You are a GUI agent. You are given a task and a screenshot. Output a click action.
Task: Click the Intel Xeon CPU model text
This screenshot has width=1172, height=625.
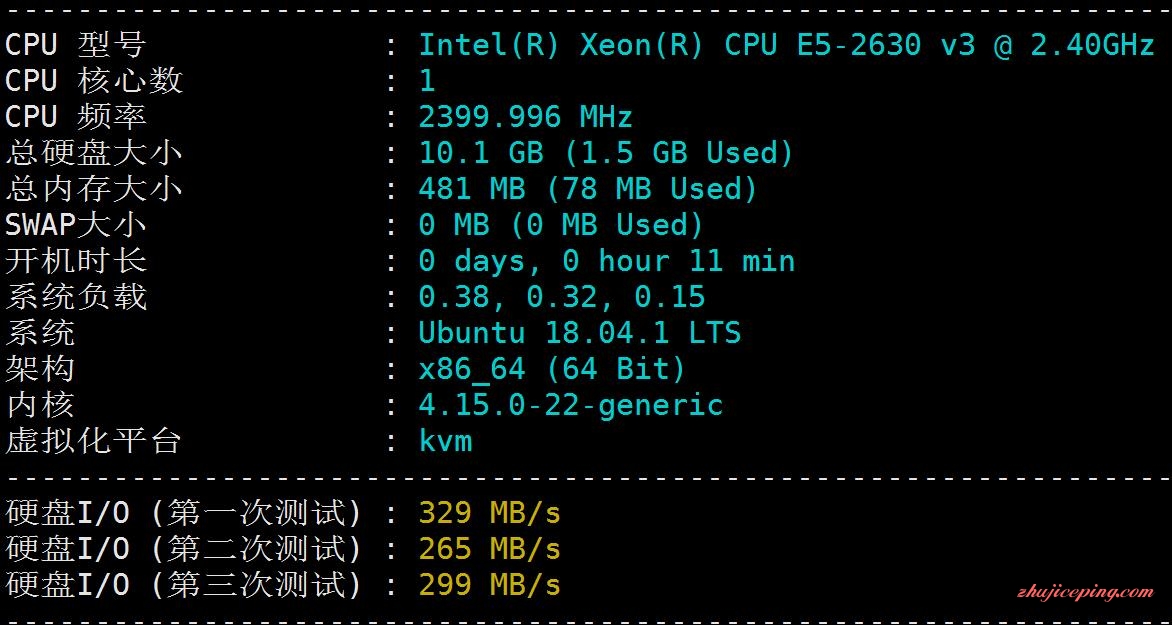tap(786, 45)
